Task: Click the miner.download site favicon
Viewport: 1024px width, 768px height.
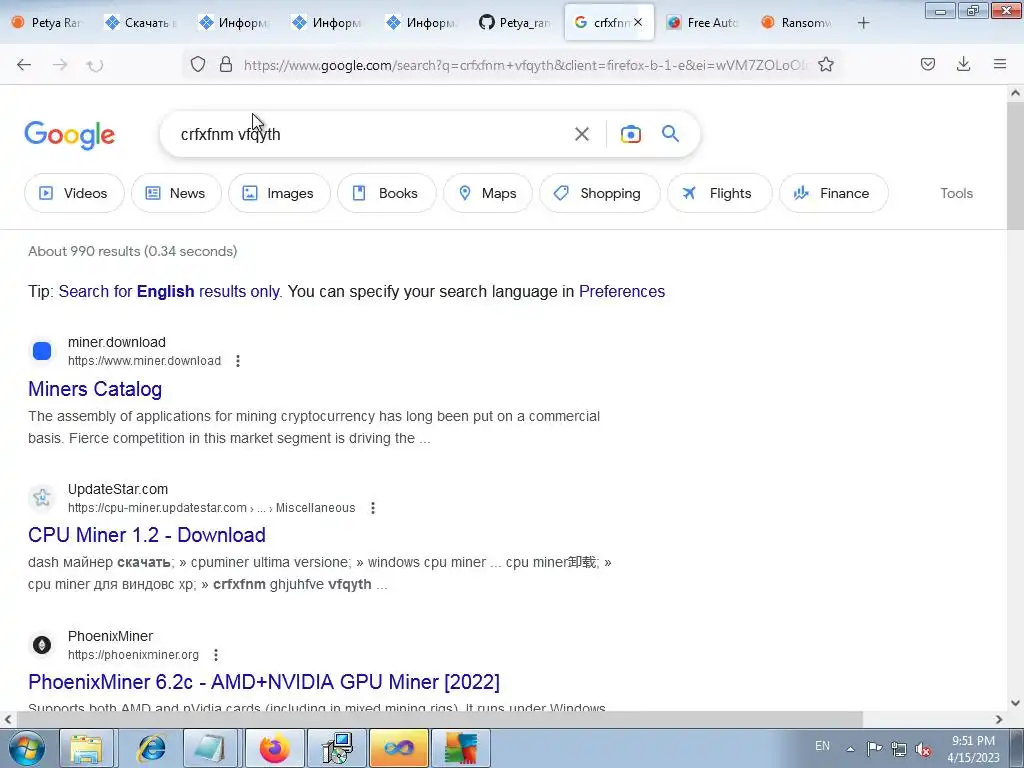Action: [x=42, y=351]
